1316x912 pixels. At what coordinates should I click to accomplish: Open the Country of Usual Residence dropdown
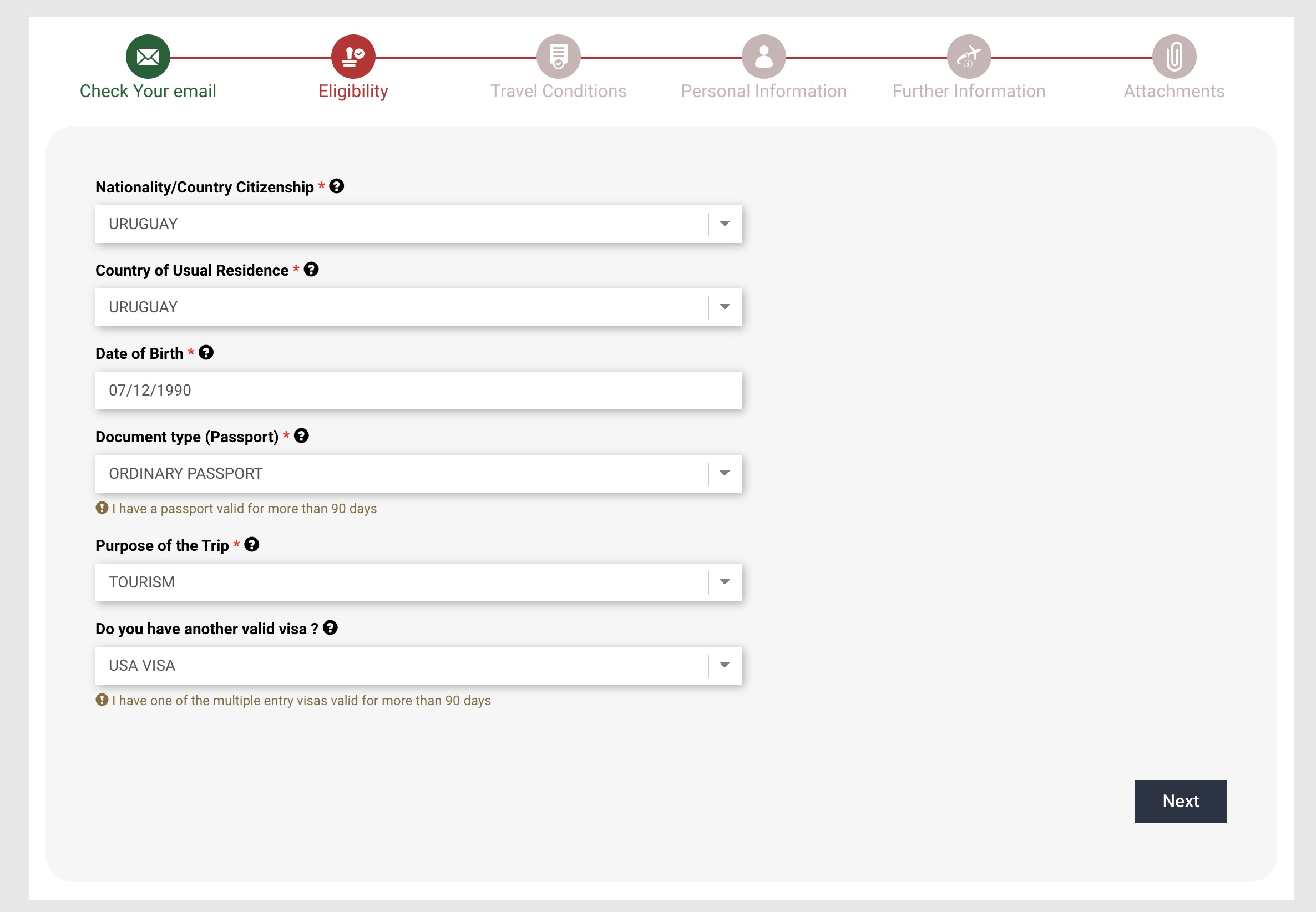pyautogui.click(x=724, y=307)
